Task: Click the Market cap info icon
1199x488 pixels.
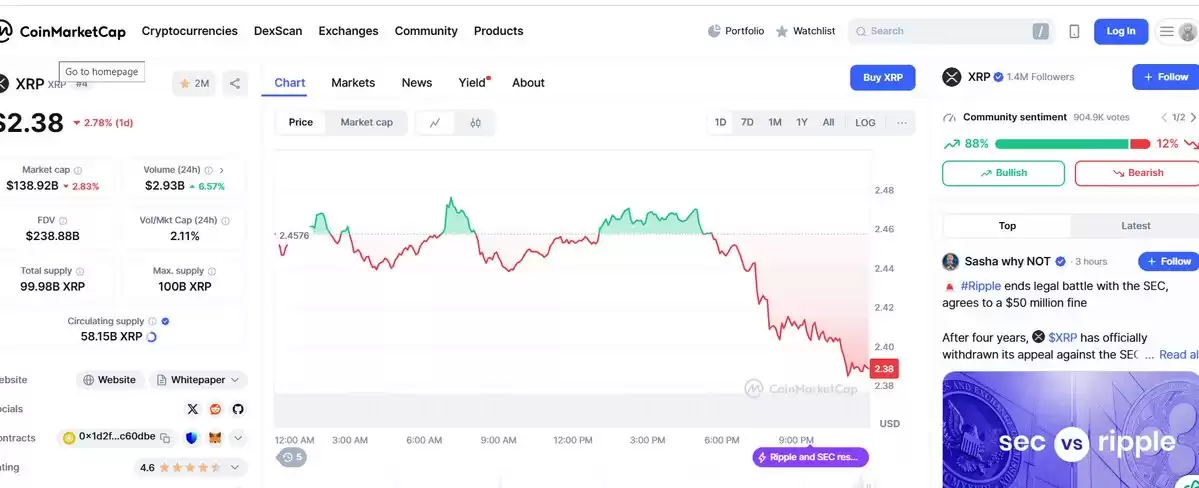Action: 78,171
